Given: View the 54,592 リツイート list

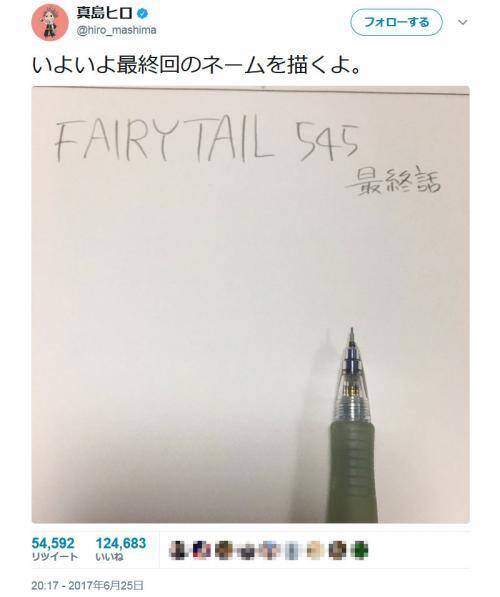Looking at the screenshot, I should (54, 549).
